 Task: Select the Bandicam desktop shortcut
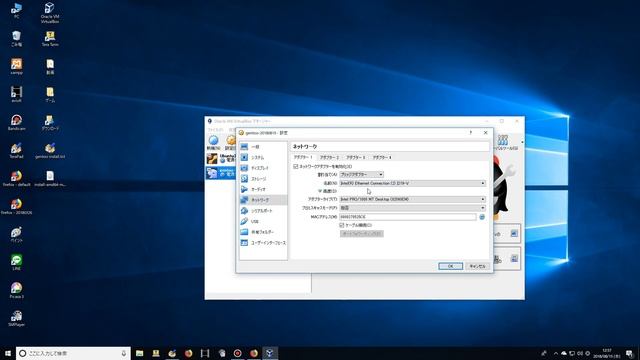(x=16, y=122)
